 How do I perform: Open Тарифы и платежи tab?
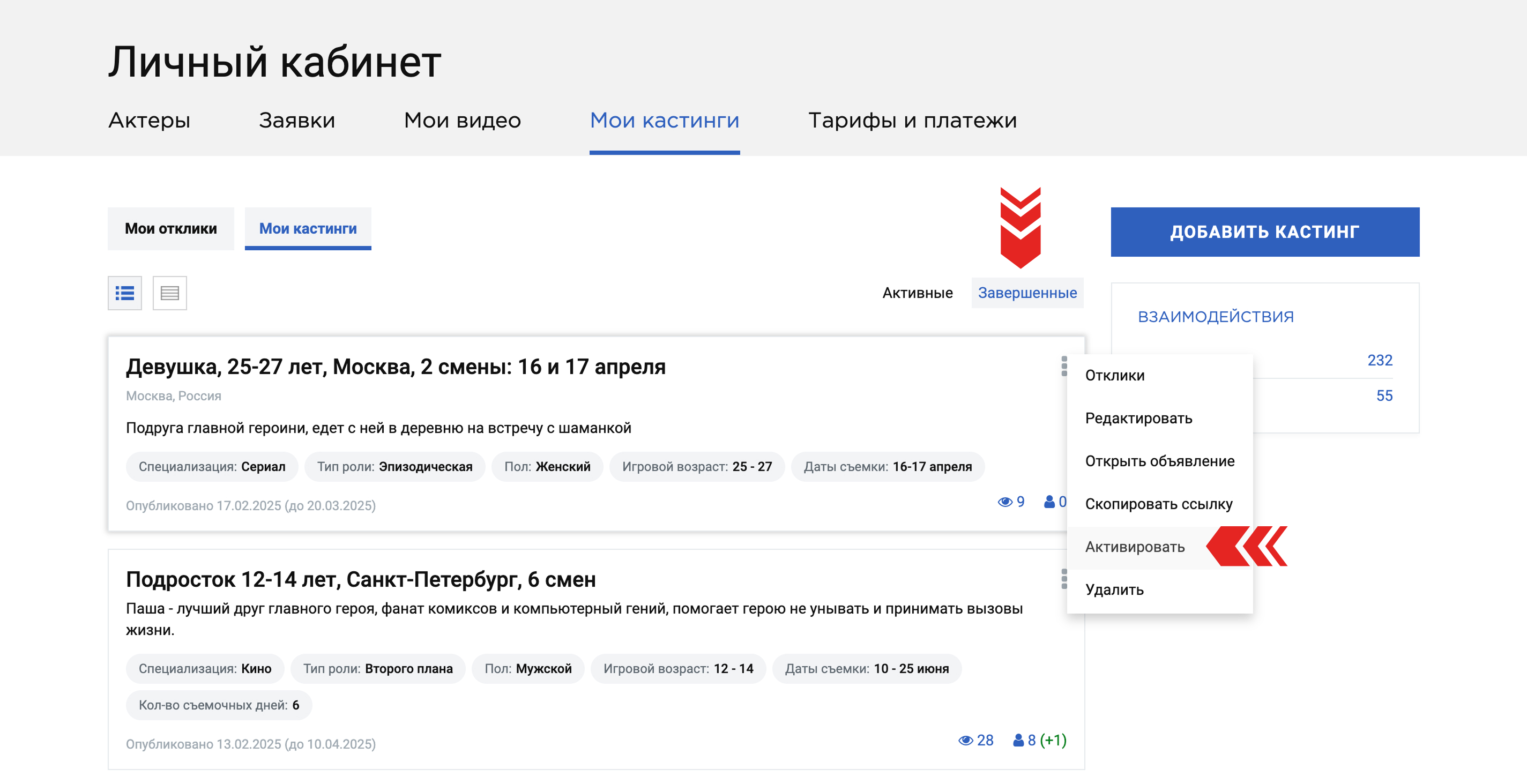pyautogui.click(x=912, y=121)
